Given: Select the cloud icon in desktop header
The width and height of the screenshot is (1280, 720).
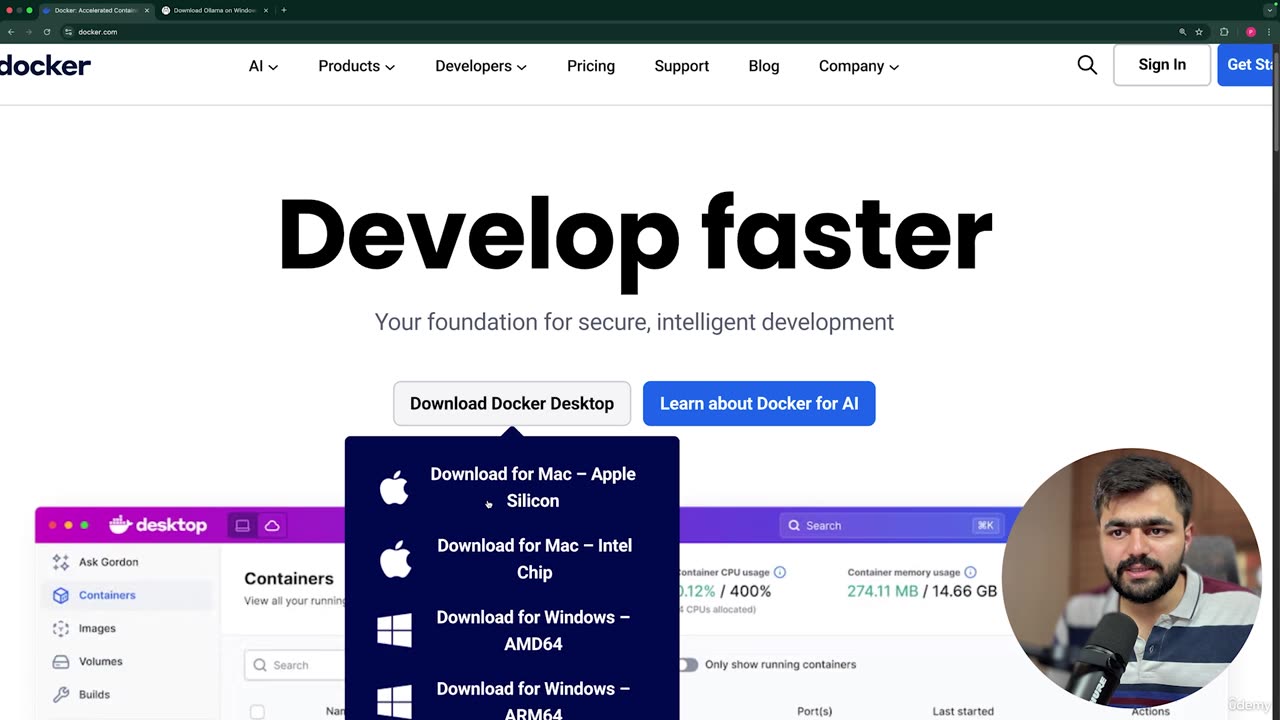Looking at the screenshot, I should 272,525.
